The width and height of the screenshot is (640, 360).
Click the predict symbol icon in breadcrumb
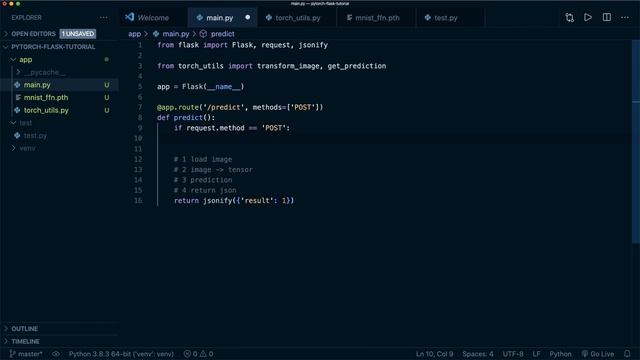pos(203,34)
